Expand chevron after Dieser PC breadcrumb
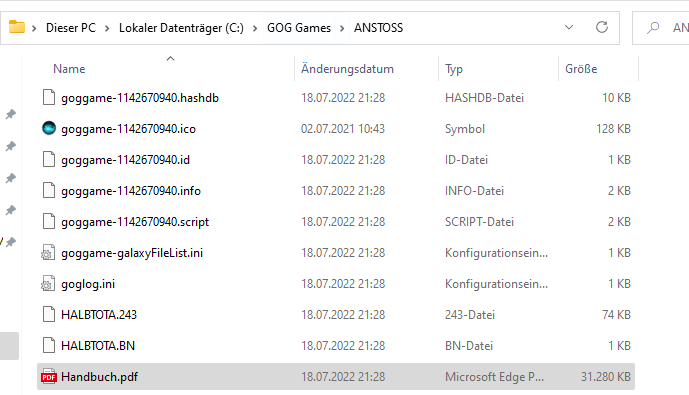This screenshot has width=689, height=395. [107, 29]
